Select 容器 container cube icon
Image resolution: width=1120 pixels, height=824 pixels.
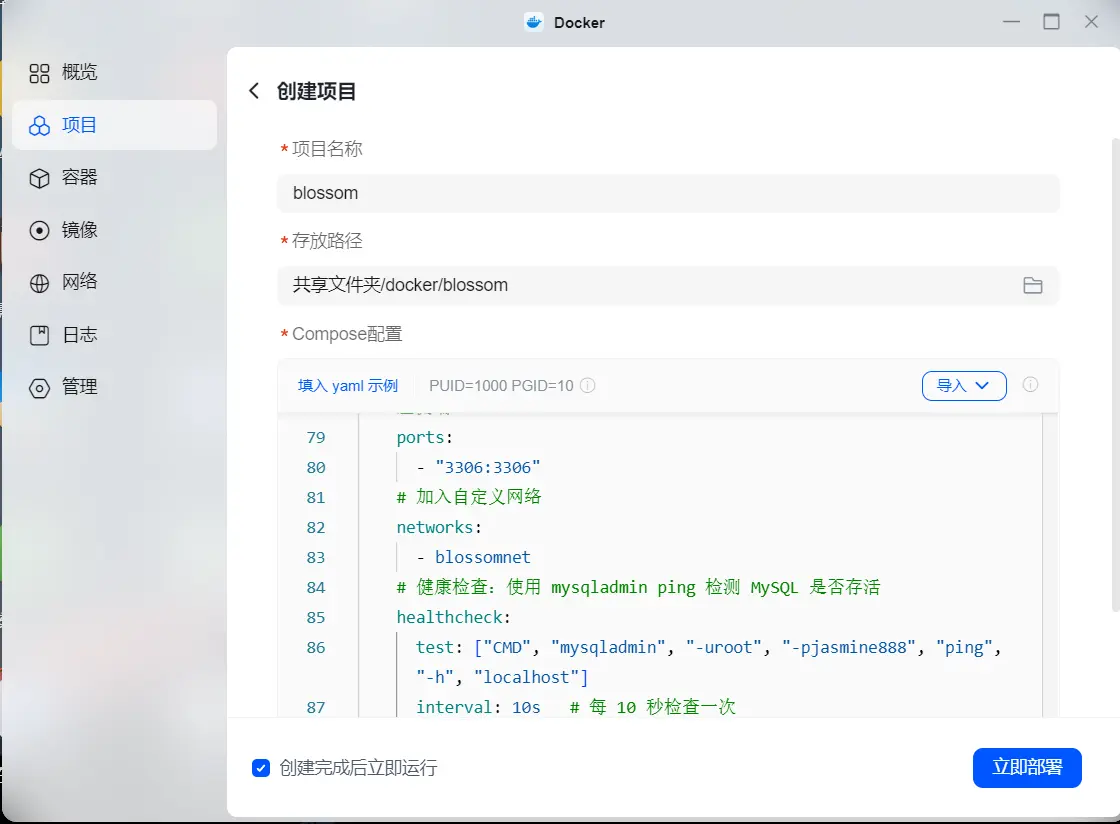click(39, 178)
